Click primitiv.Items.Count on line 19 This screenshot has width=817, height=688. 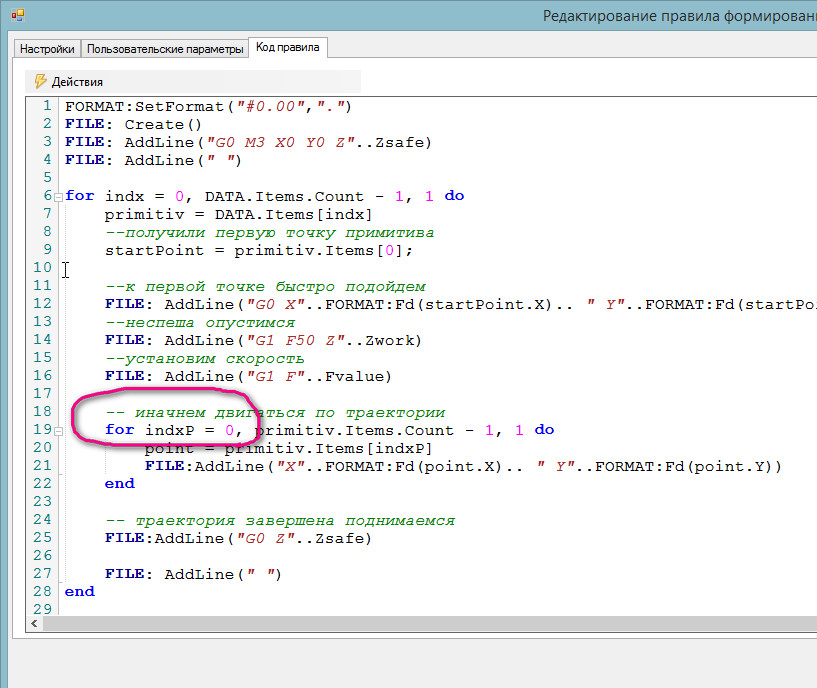point(354,431)
